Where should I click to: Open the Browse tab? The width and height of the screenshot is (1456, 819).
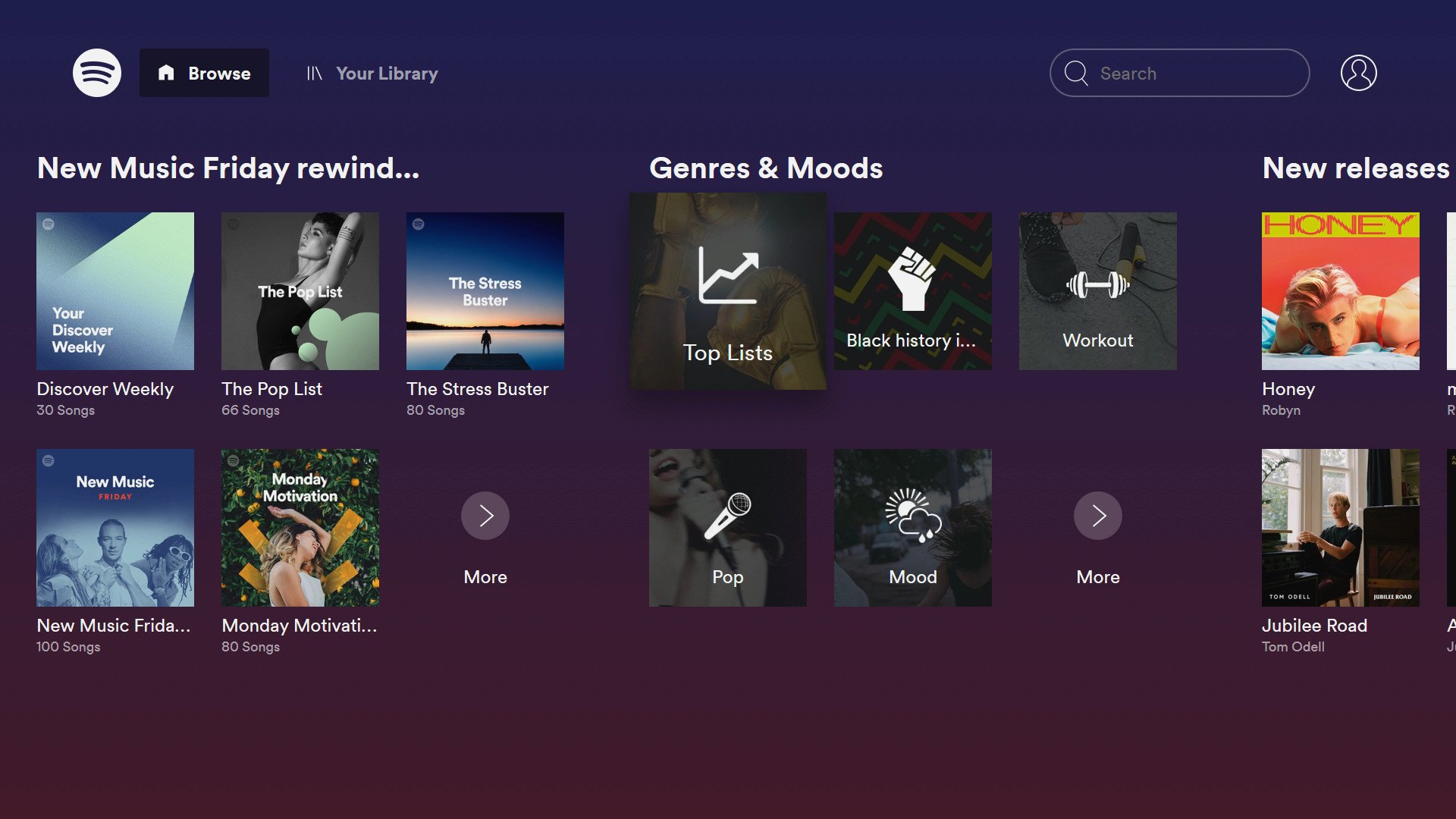(x=204, y=73)
